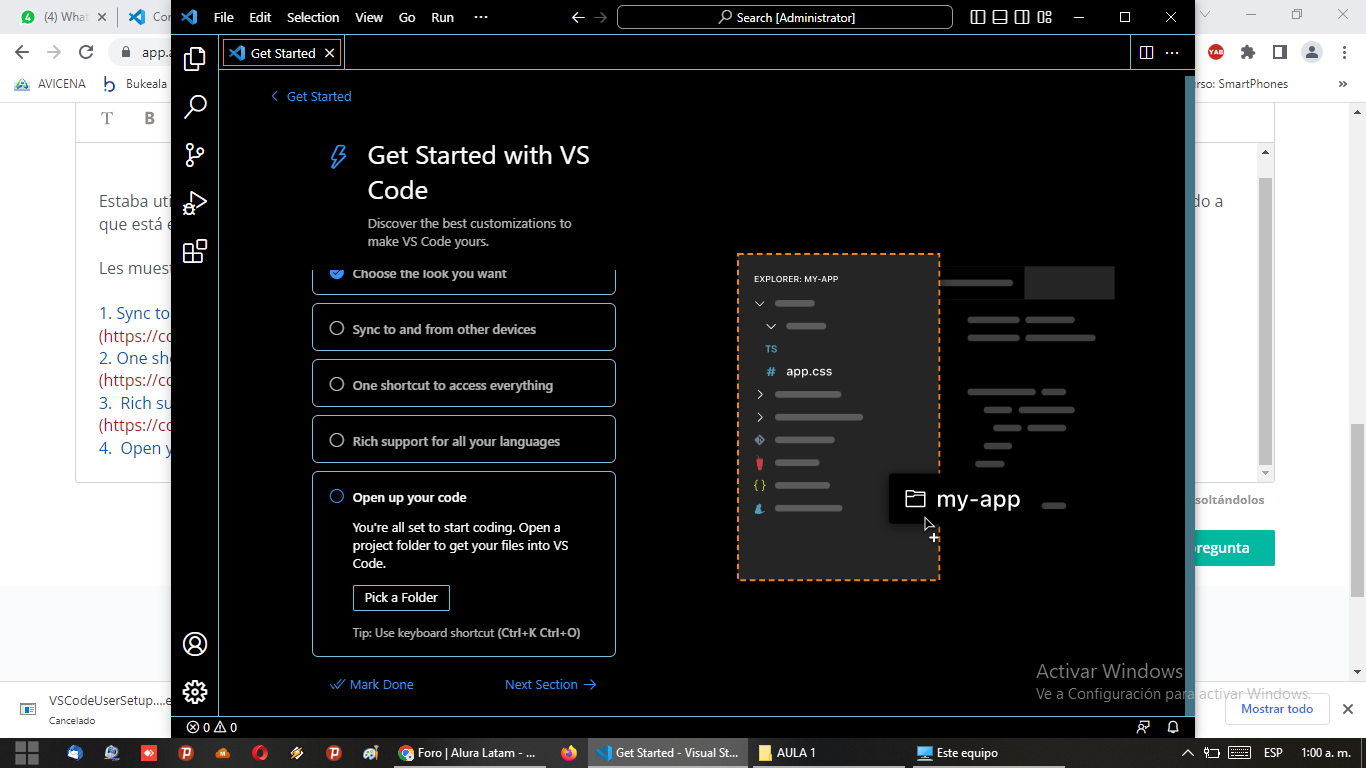
Task: Open the Extensions view
Action: tap(195, 250)
